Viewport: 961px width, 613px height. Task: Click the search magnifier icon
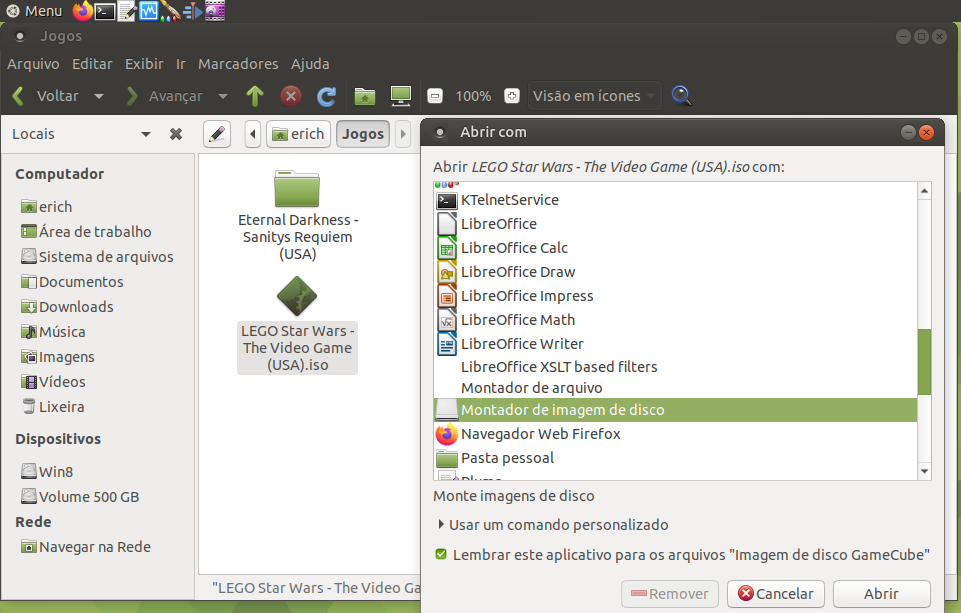[x=682, y=96]
